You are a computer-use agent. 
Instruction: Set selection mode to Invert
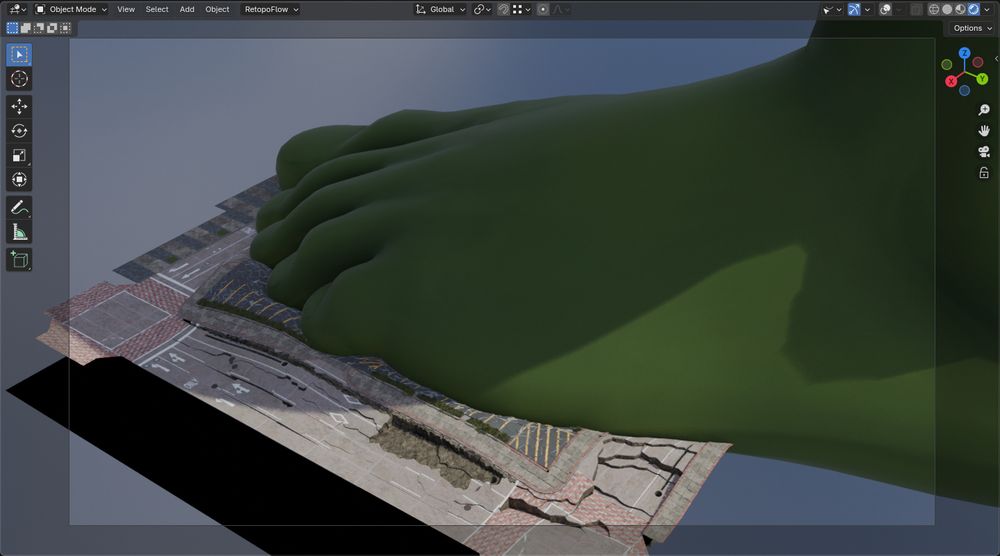pos(52,28)
